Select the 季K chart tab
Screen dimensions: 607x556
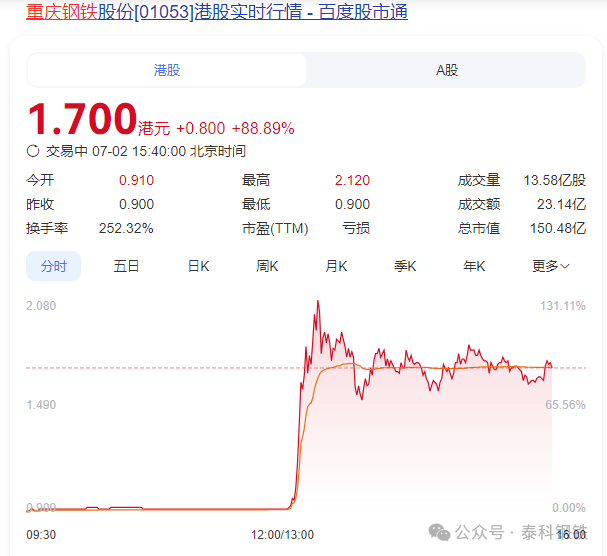[405, 266]
